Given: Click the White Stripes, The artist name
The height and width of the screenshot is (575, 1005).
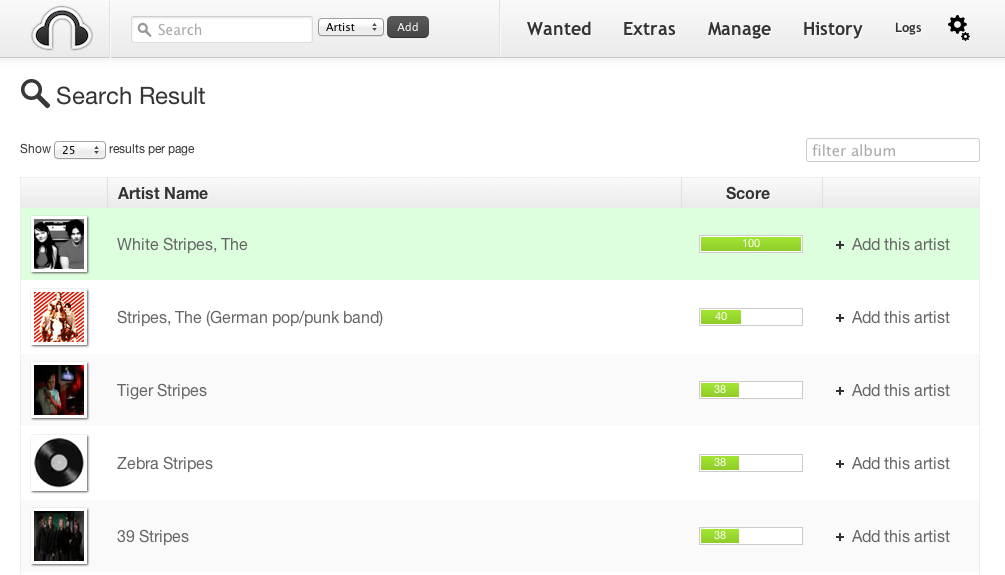Looking at the screenshot, I should pyautogui.click(x=182, y=244).
